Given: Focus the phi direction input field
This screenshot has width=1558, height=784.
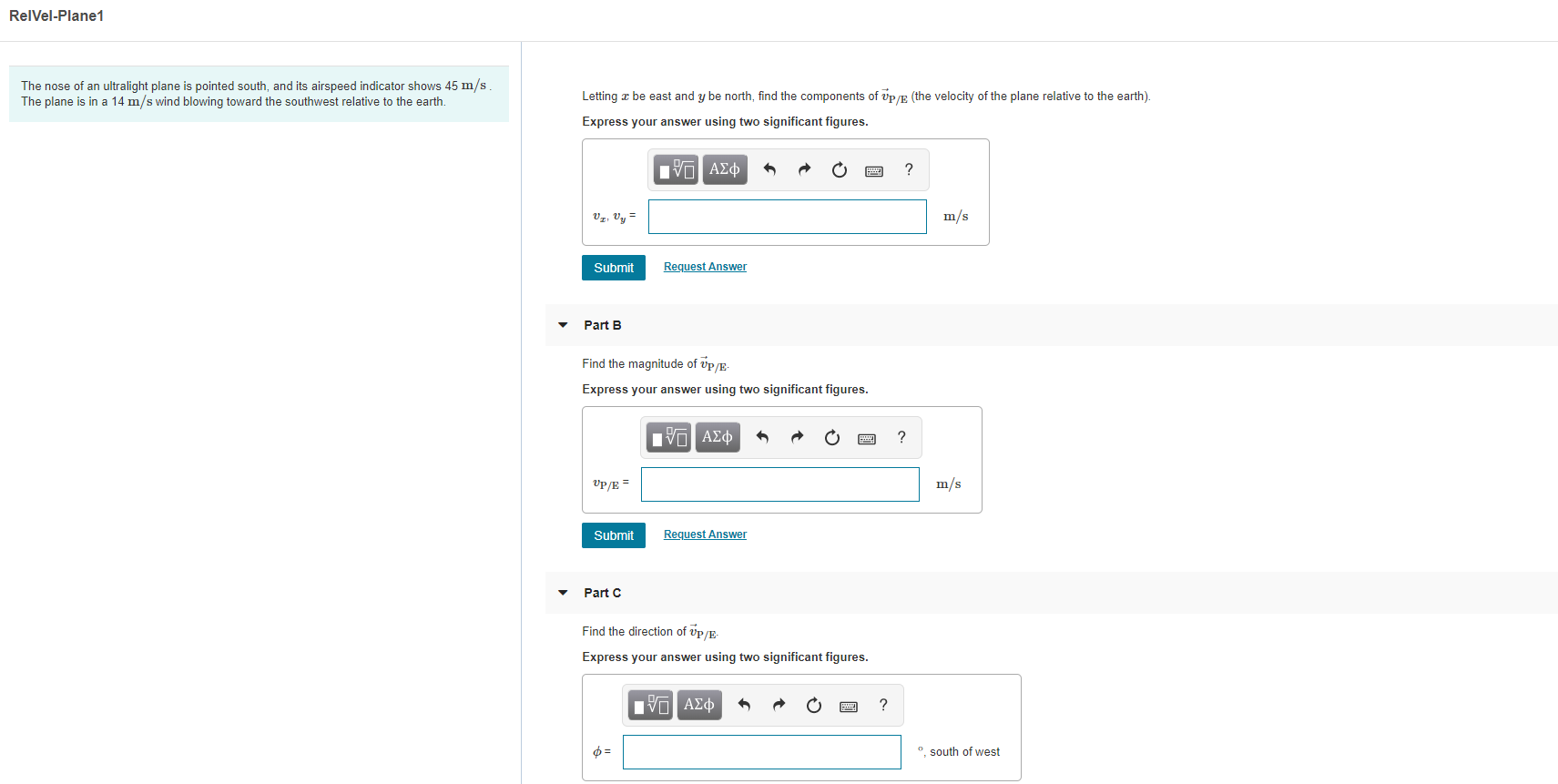Looking at the screenshot, I should 762,752.
